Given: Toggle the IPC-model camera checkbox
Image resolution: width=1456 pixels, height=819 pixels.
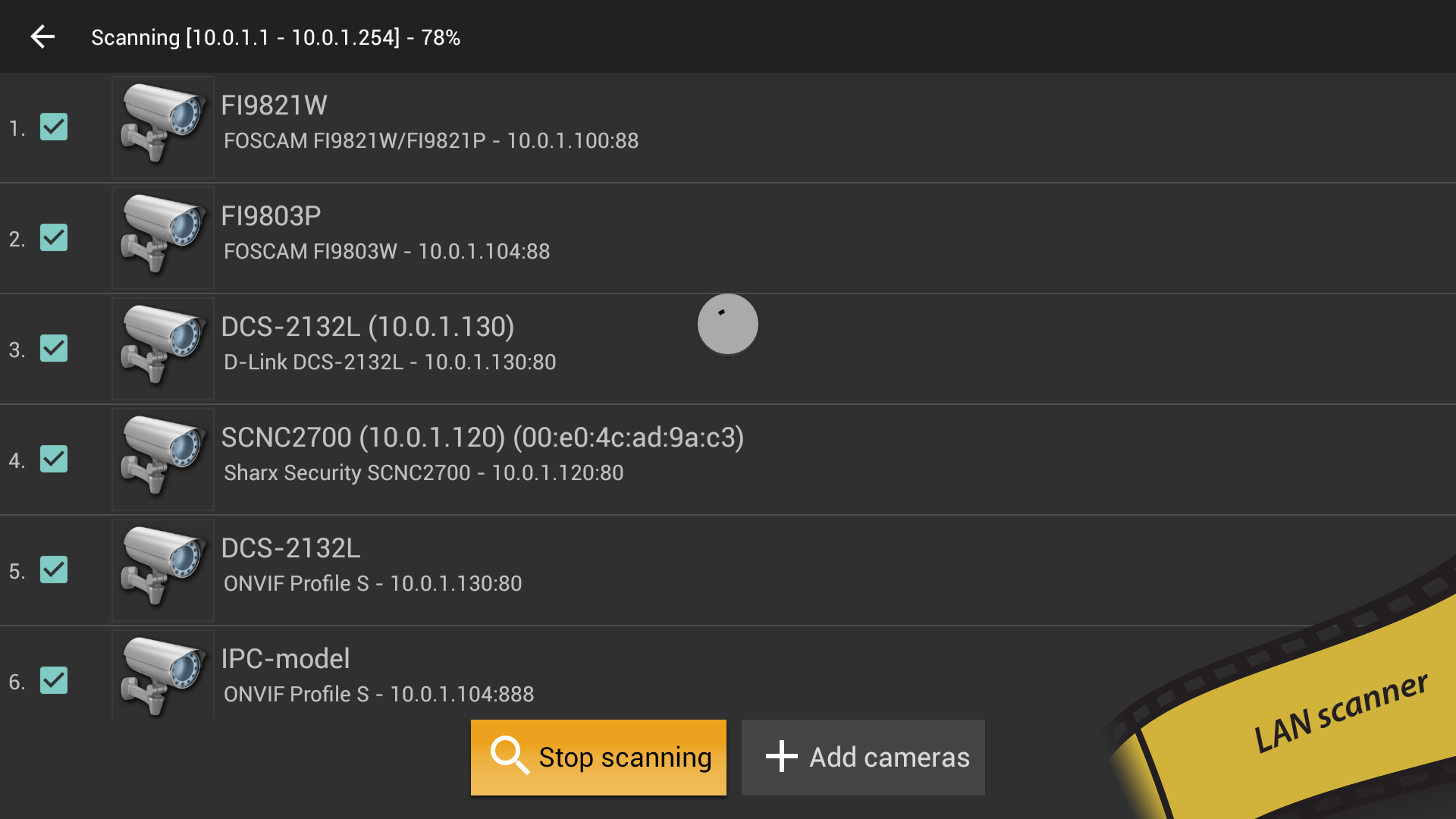Looking at the screenshot, I should coord(54,681).
